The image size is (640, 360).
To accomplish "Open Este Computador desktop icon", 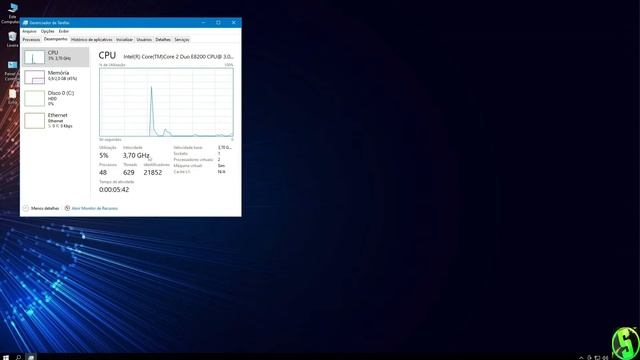I will tap(12, 13).
